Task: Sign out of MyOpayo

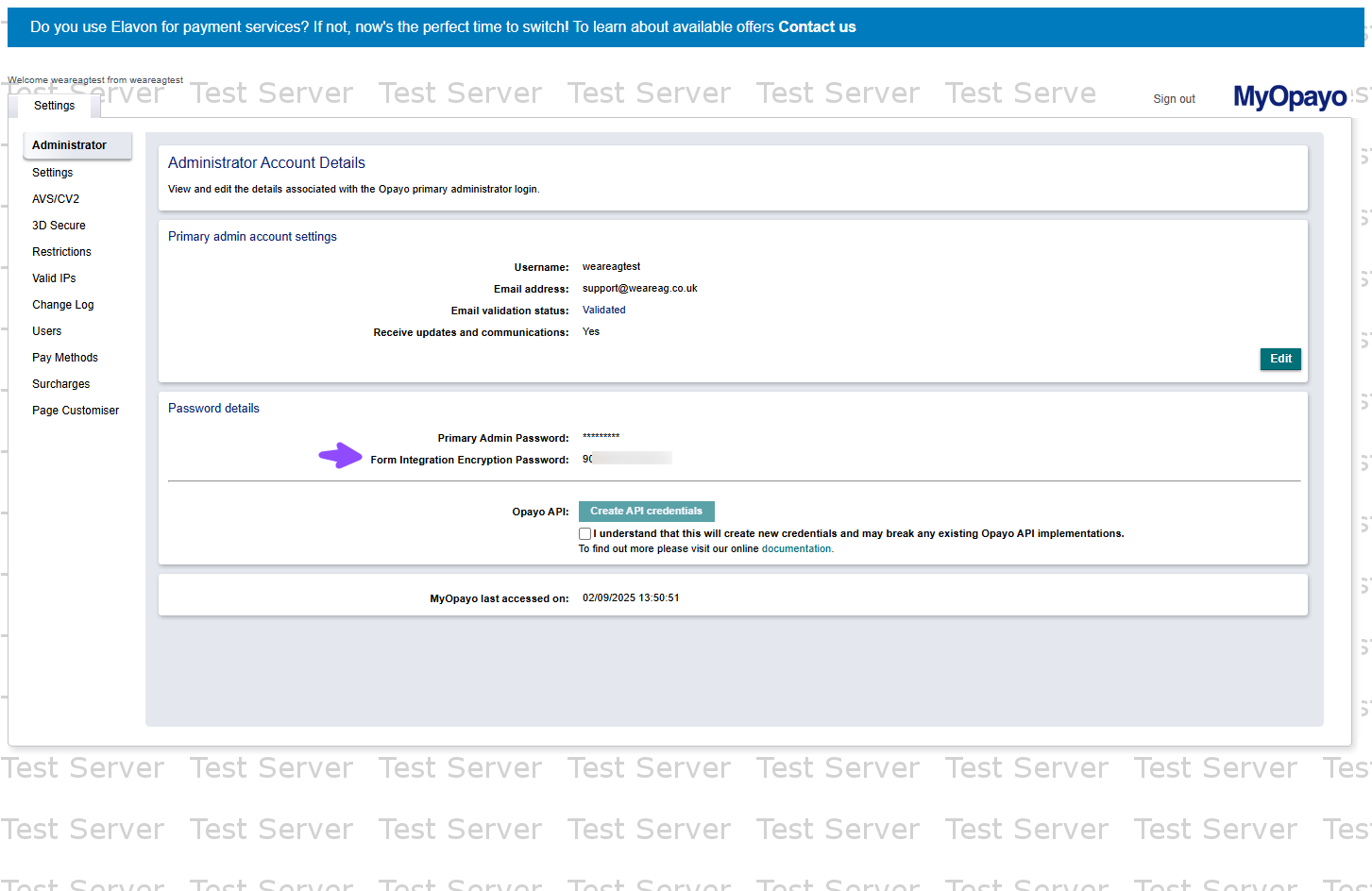Action: point(1174,99)
